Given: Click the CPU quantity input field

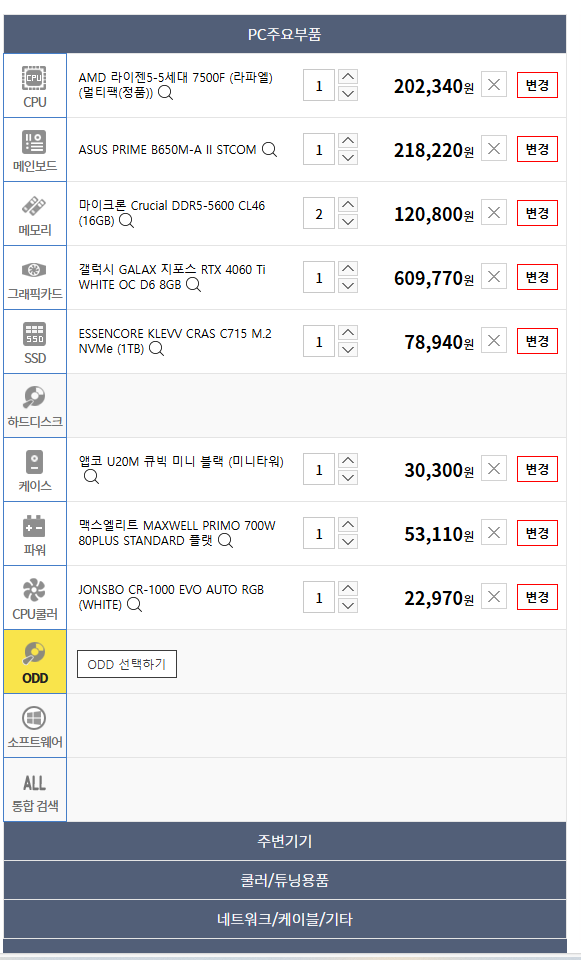Looking at the screenshot, I should coord(319,85).
